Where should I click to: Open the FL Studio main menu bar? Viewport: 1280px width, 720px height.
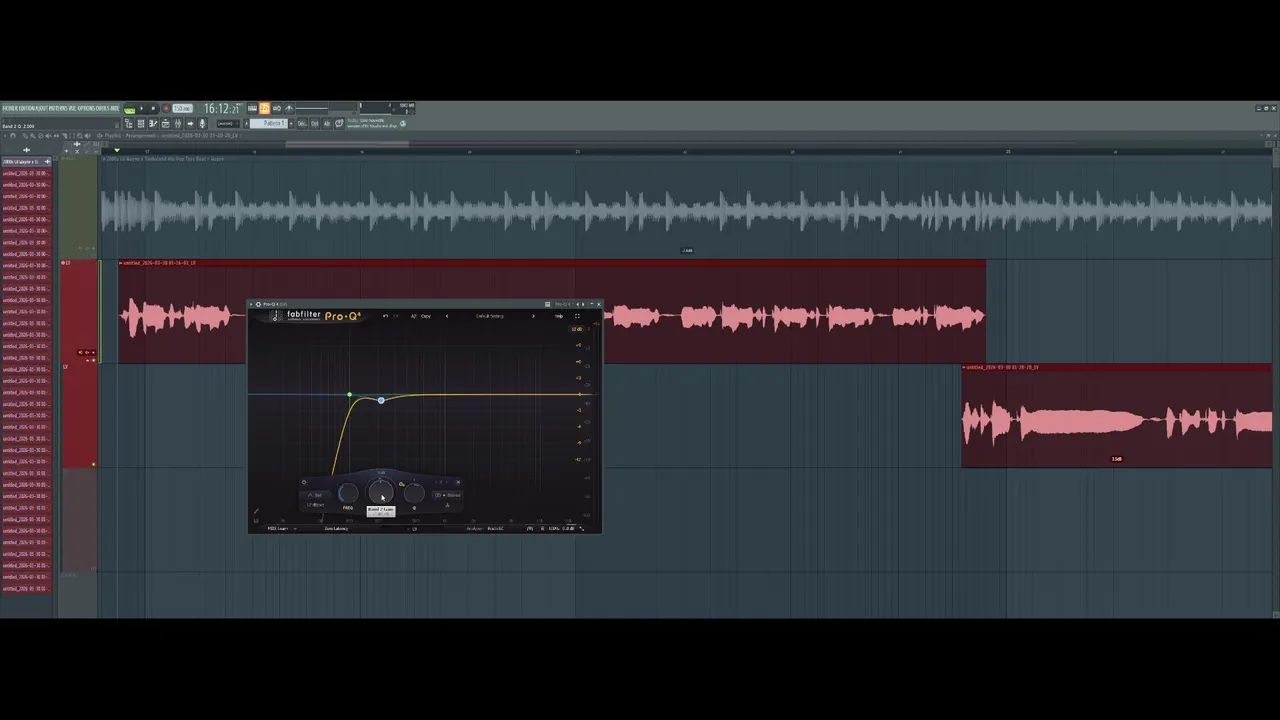[x=61, y=108]
